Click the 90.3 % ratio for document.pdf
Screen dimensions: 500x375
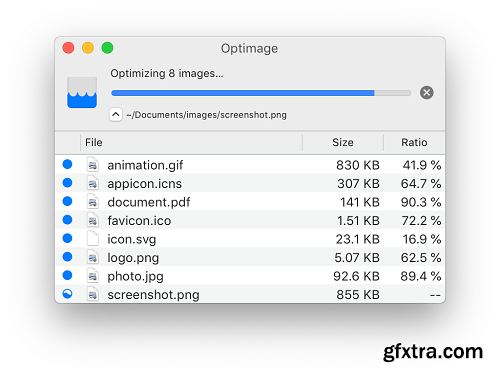421,202
